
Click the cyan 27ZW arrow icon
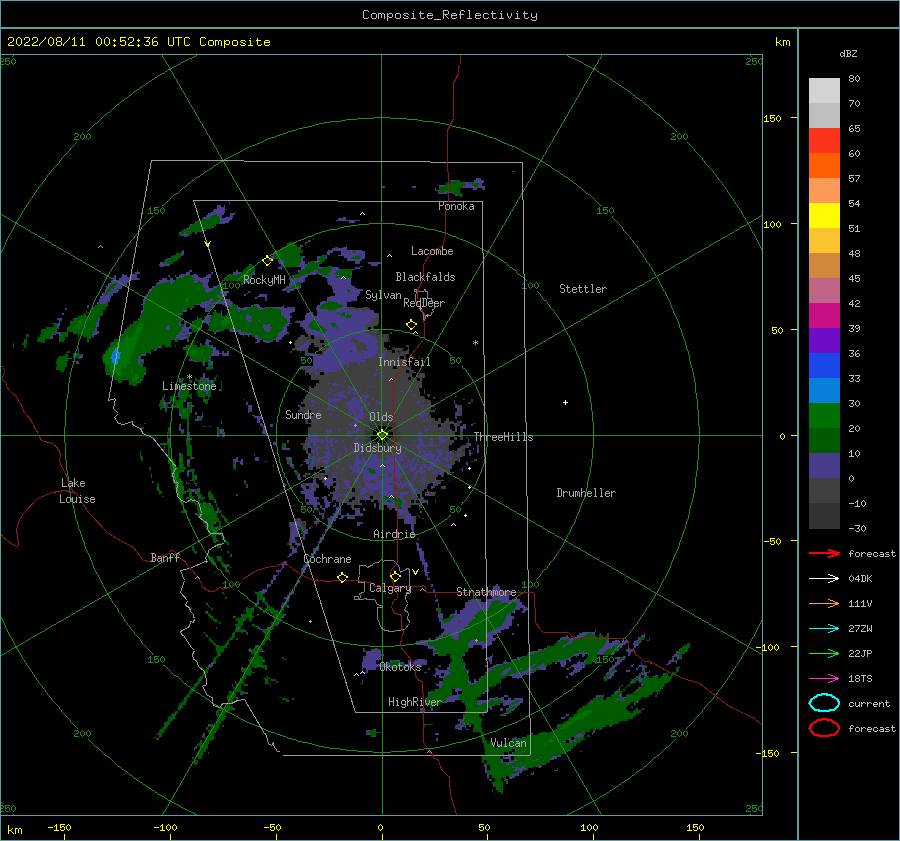click(824, 629)
